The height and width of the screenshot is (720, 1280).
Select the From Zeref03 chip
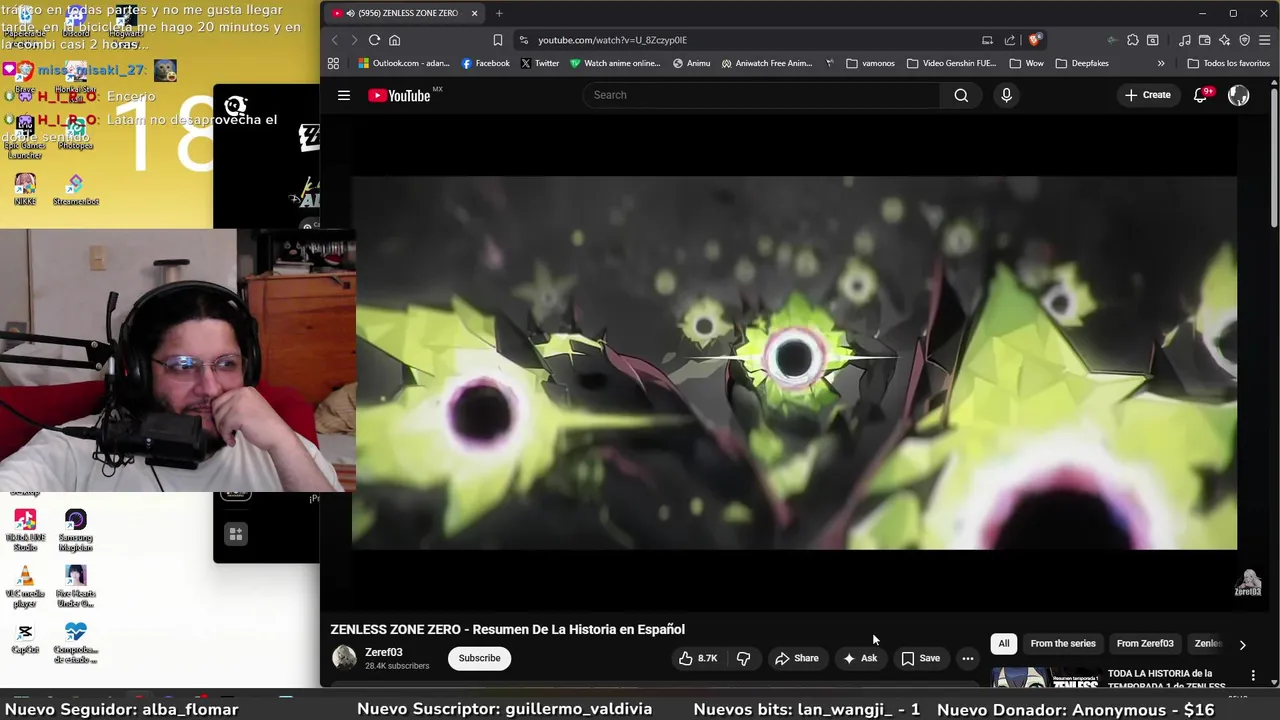tap(1145, 644)
